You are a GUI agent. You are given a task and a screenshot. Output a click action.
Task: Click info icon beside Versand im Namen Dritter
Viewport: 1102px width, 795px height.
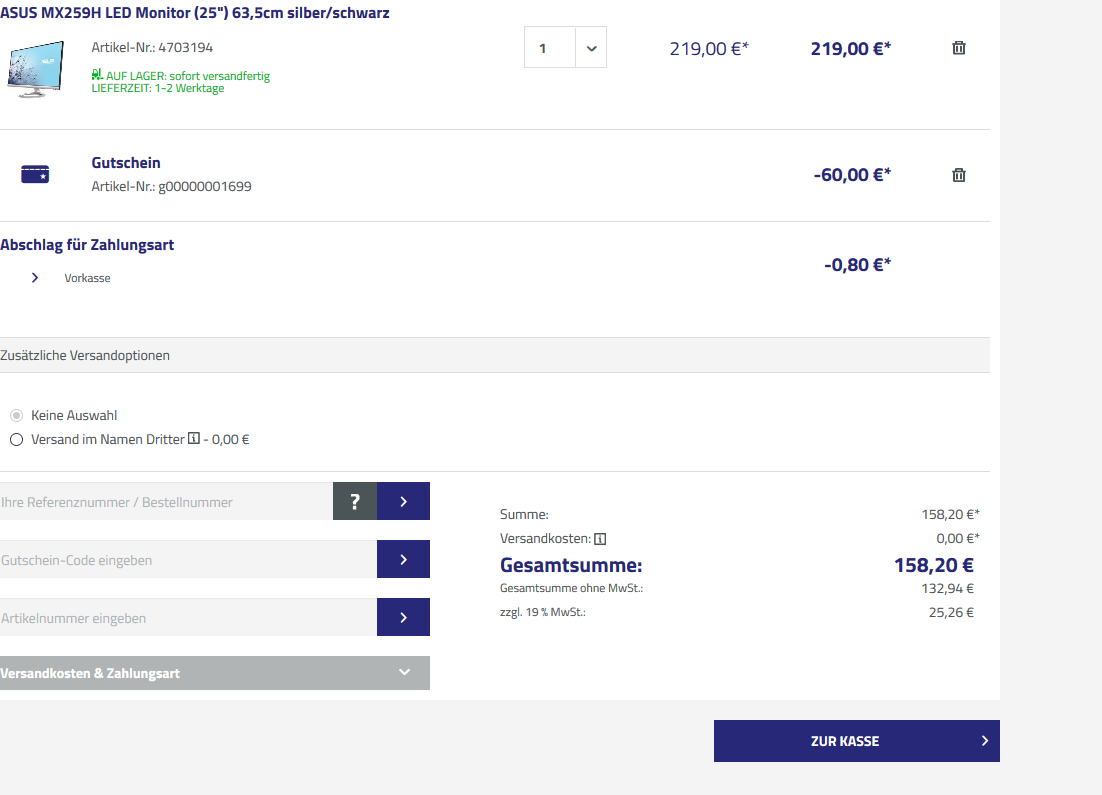194,439
